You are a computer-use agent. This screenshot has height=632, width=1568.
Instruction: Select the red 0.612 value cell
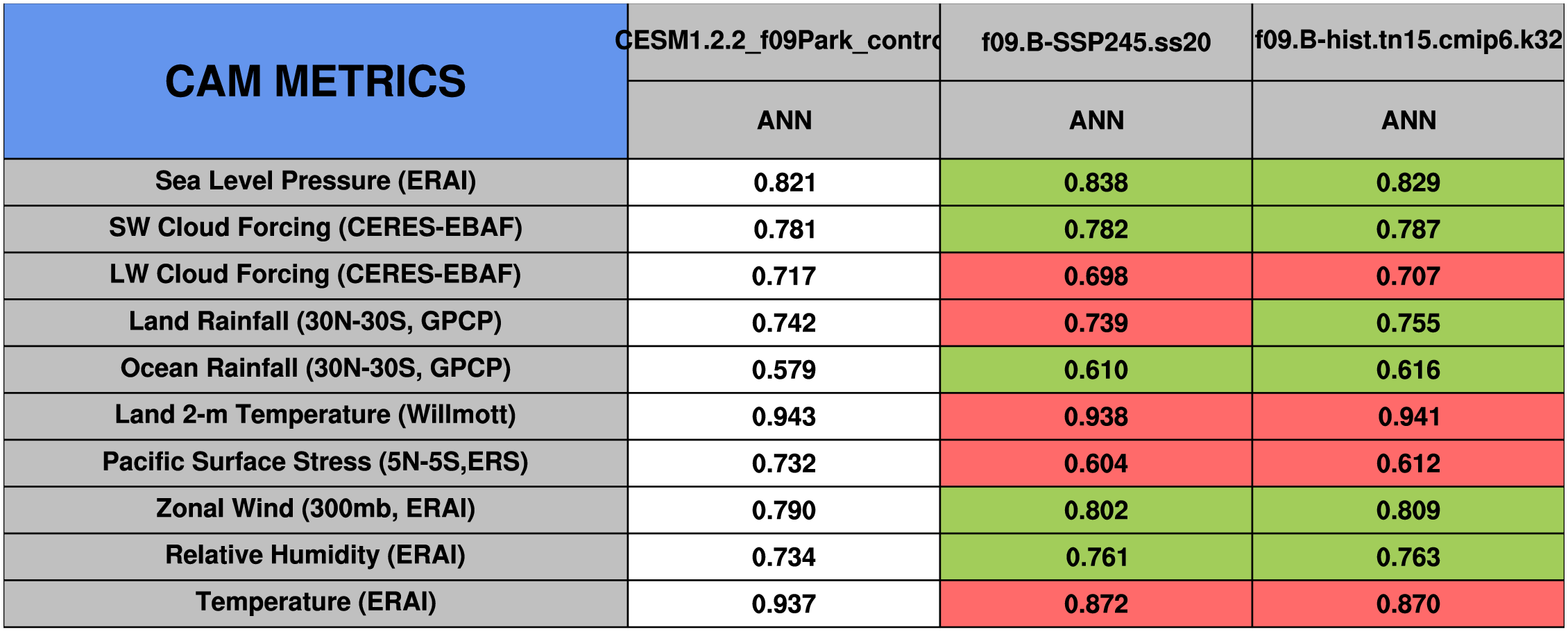pyautogui.click(x=1408, y=463)
